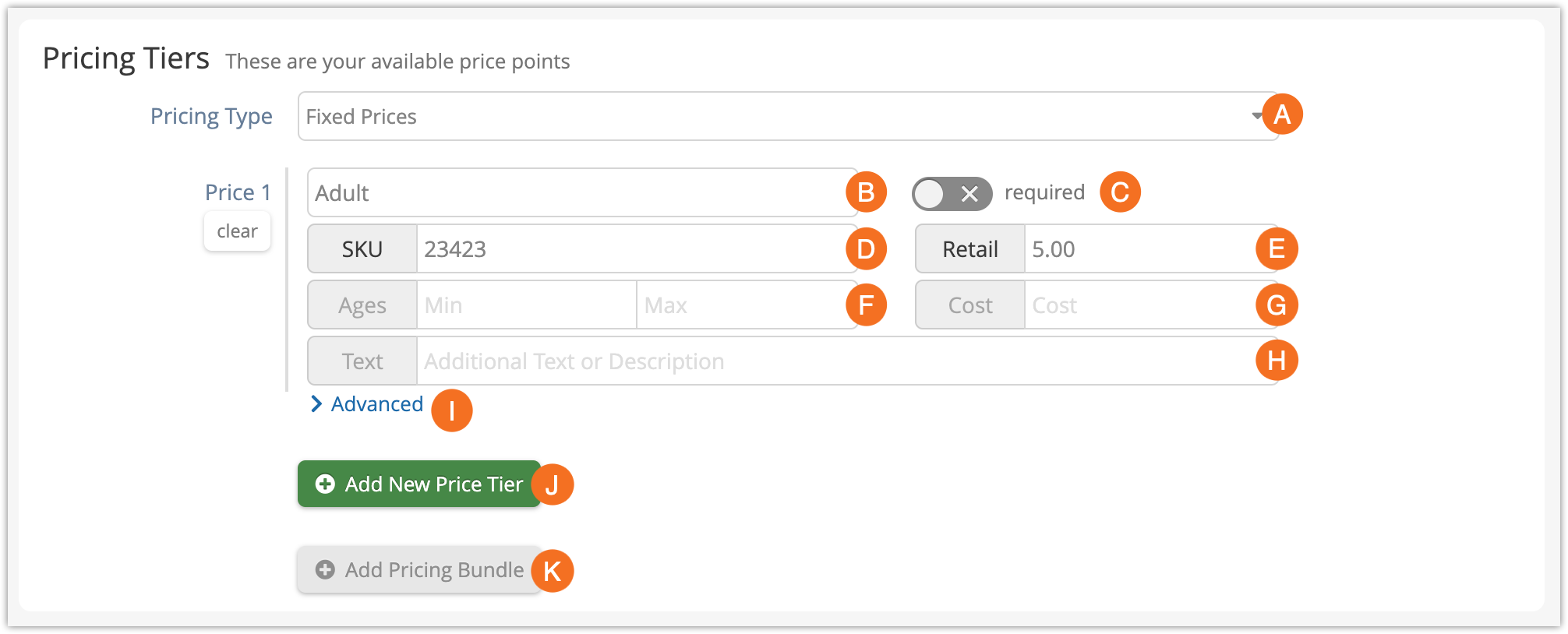Click the Price 1 label
Screen dimensions: 1568x634
(x=238, y=192)
